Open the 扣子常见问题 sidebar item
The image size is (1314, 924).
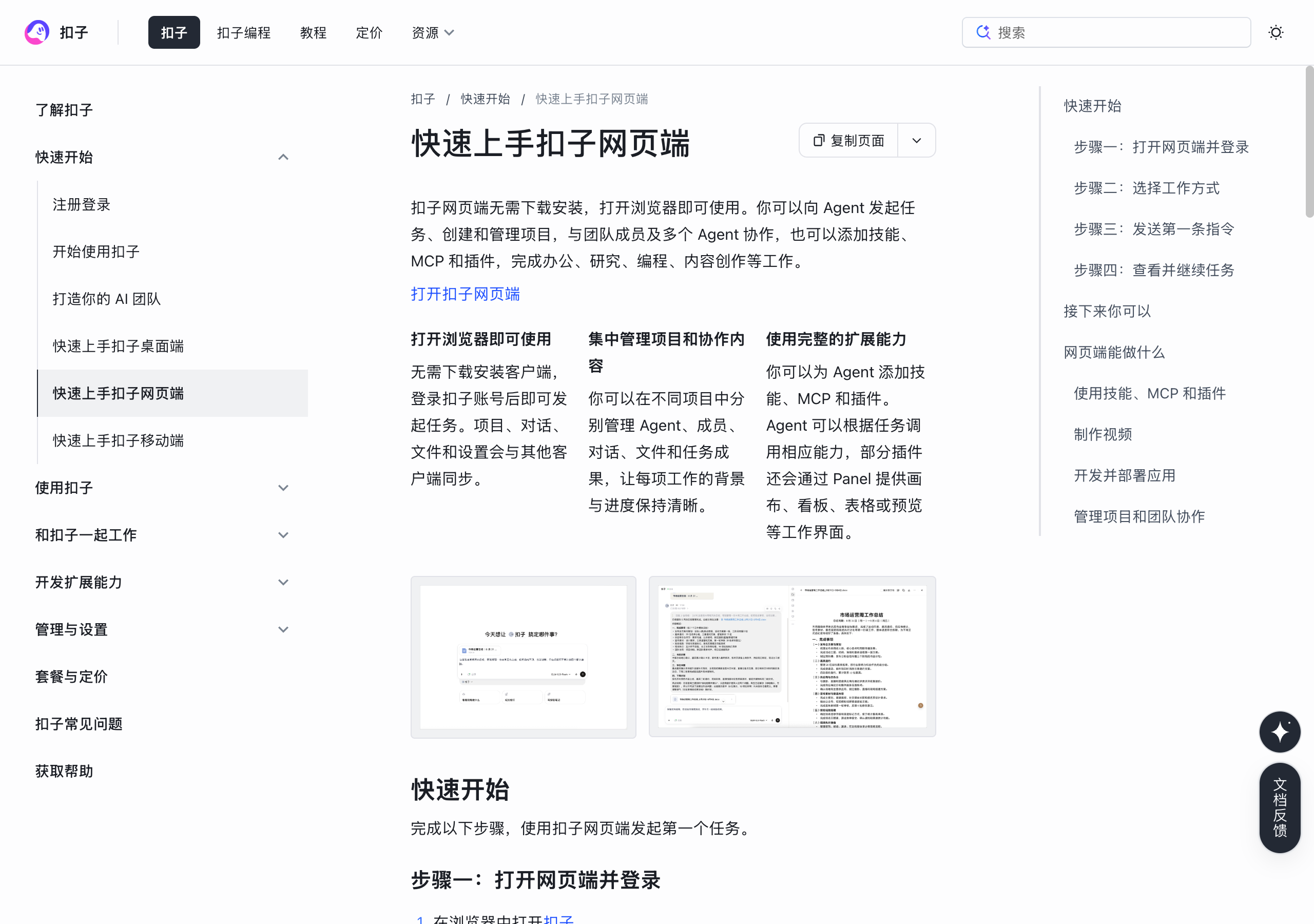click(79, 724)
